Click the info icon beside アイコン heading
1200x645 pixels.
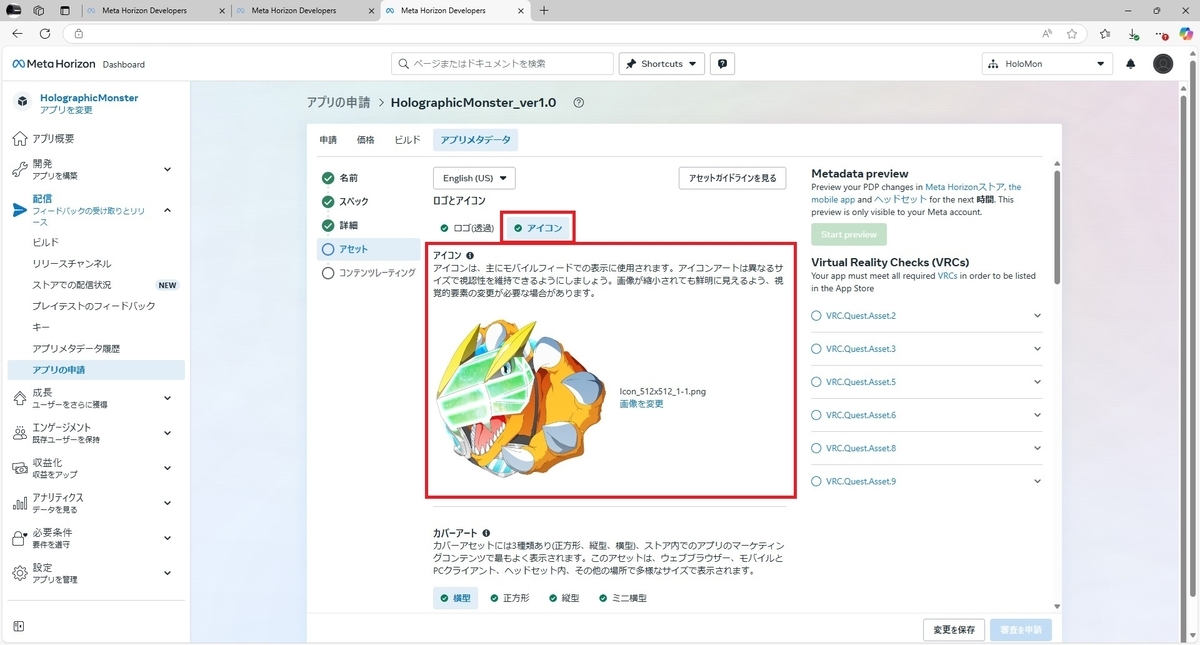(470, 256)
